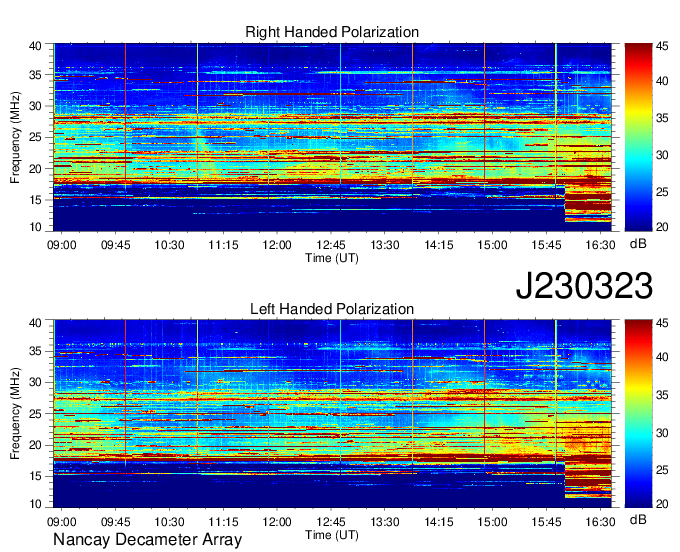Click the Right Handed spectrogram image
Viewport: 680px width, 552px height.
(332, 137)
